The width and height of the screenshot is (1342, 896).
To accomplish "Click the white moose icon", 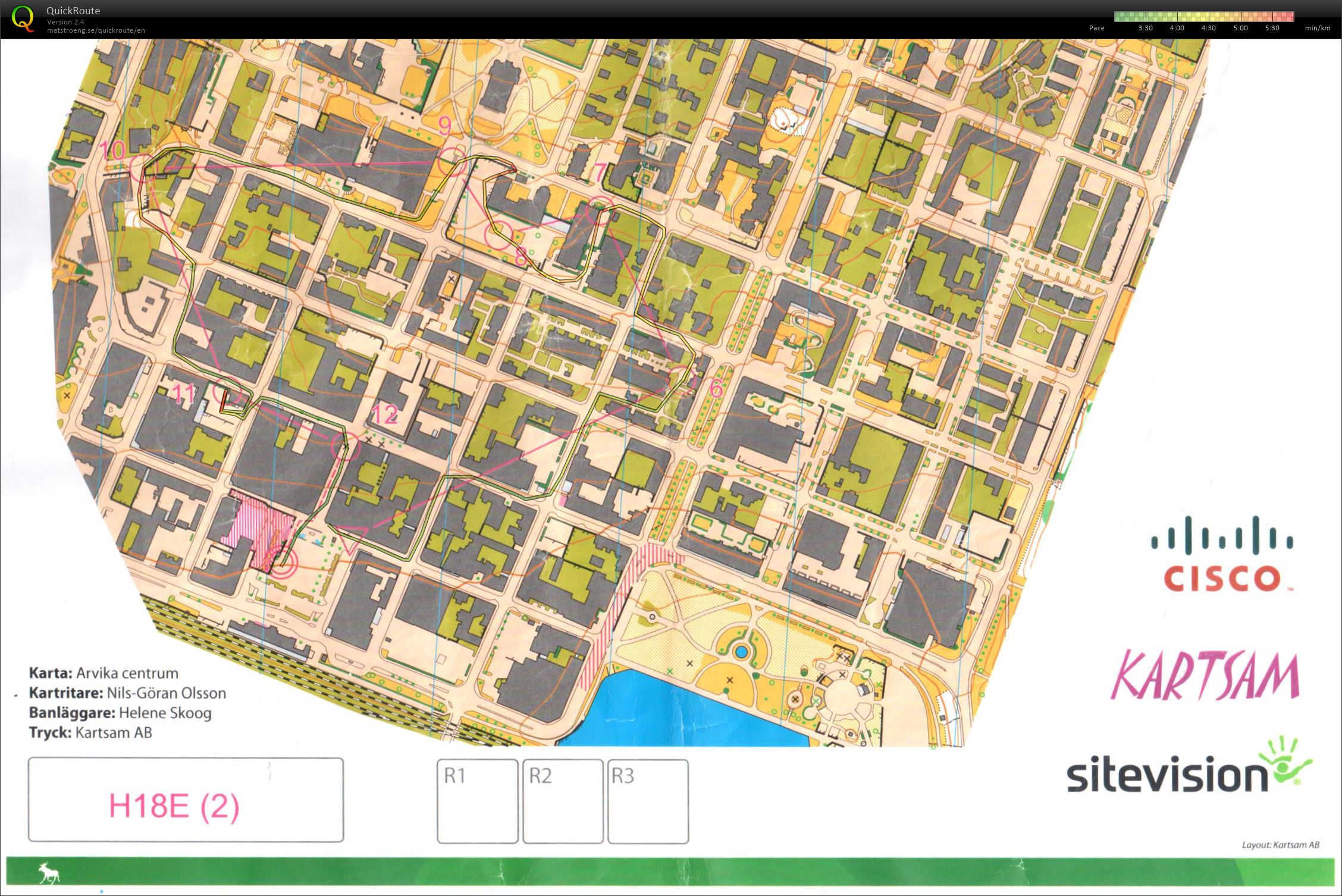I will pyautogui.click(x=50, y=873).
